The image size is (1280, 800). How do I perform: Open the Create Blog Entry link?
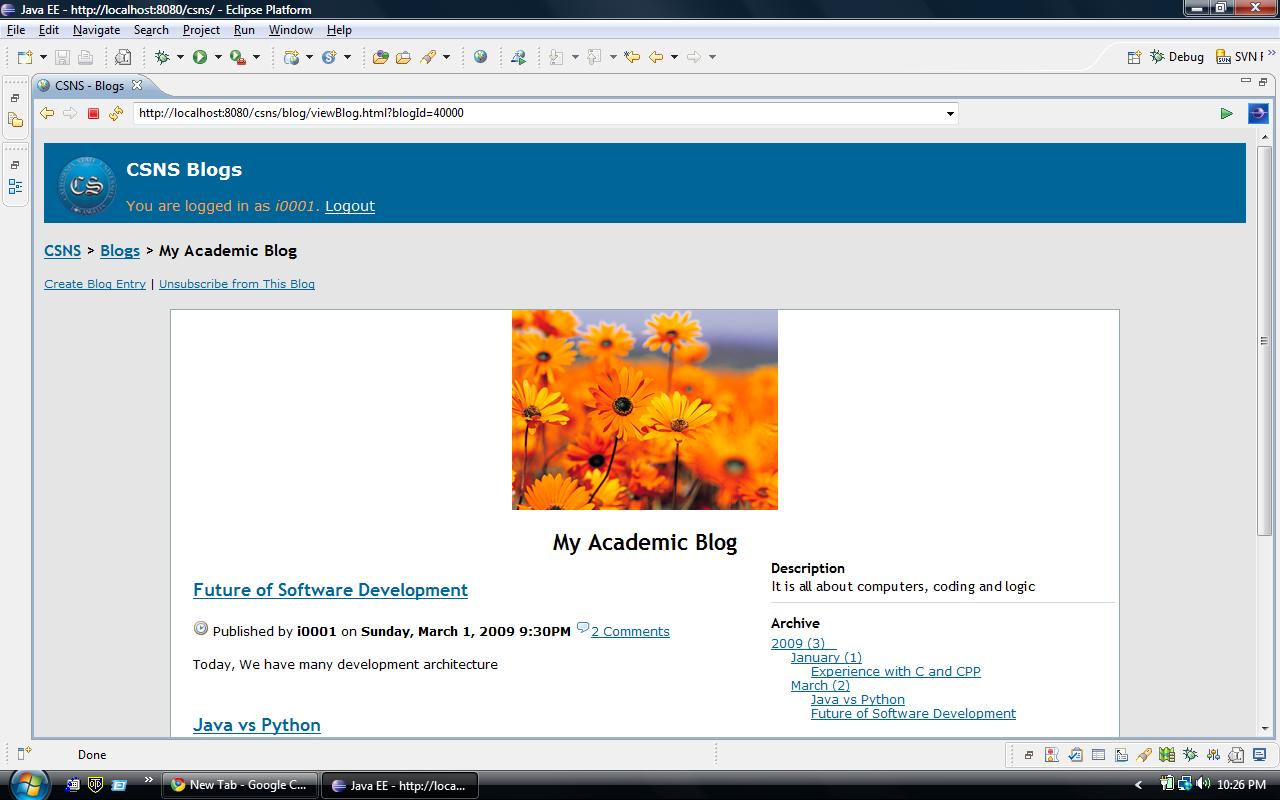[x=95, y=284]
